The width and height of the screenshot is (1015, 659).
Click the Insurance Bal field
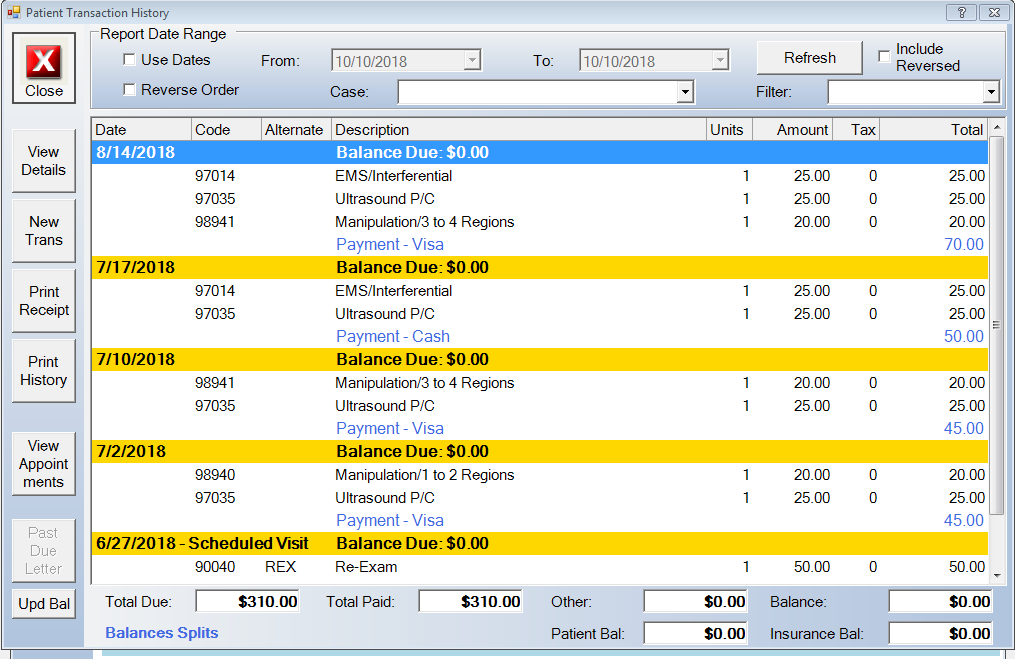940,633
